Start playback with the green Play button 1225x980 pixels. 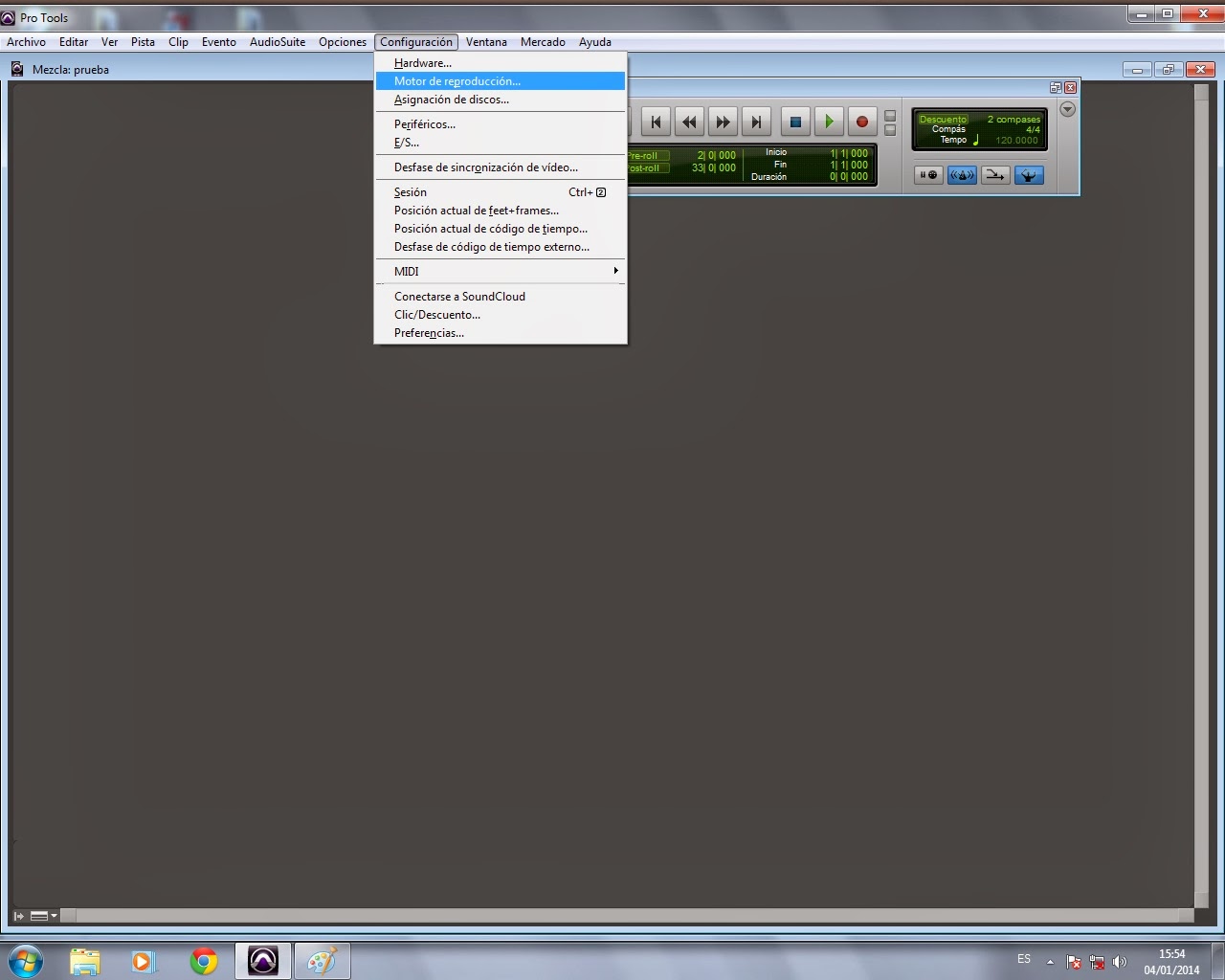(x=829, y=122)
